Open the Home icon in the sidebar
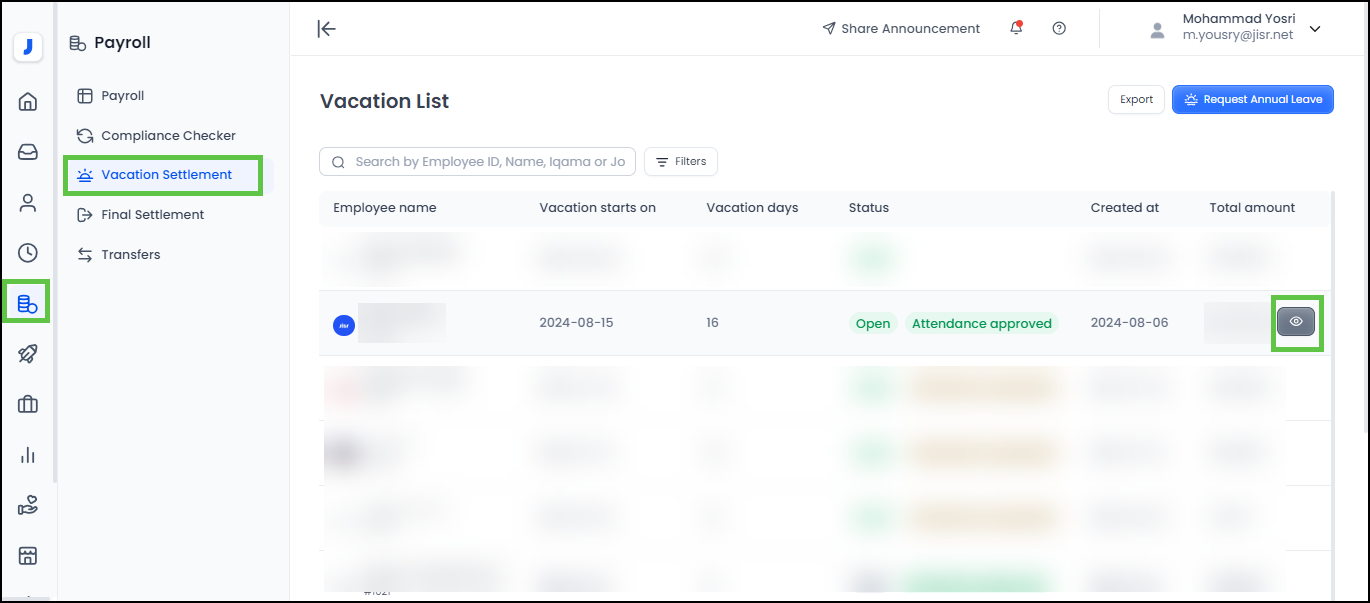The width and height of the screenshot is (1370, 603). tap(28, 101)
